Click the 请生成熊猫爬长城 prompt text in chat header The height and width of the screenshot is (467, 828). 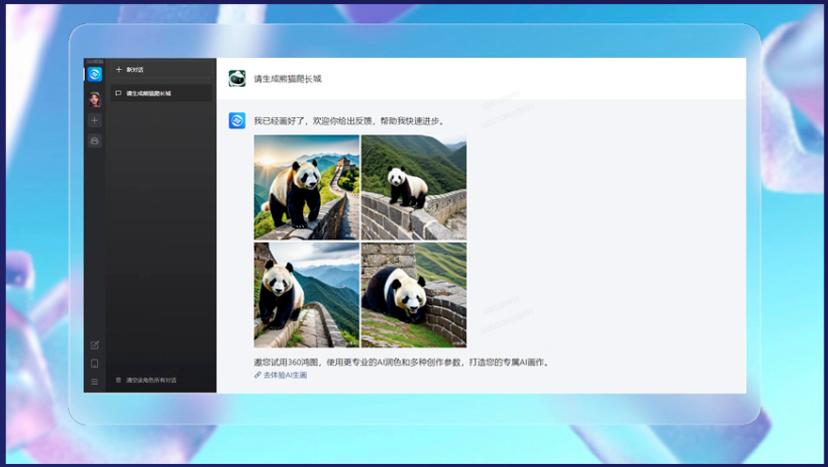pos(288,78)
